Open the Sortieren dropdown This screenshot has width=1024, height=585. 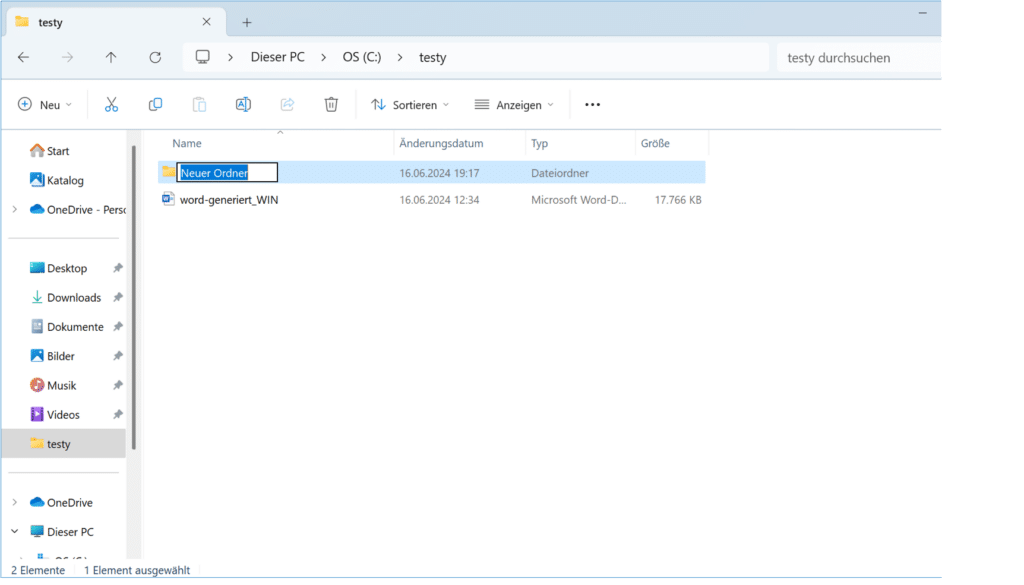point(410,104)
